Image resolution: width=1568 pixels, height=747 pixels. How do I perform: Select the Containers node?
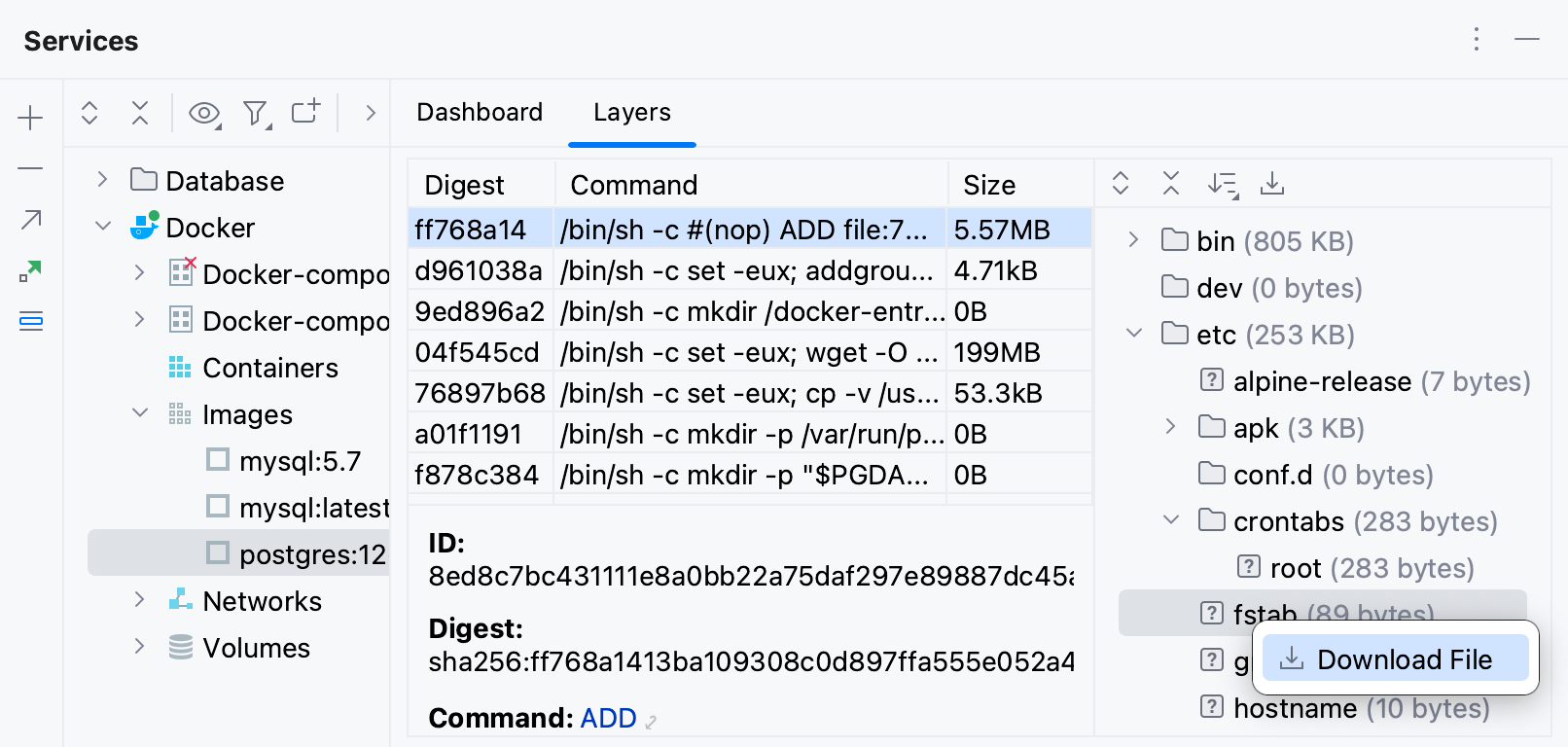270,368
